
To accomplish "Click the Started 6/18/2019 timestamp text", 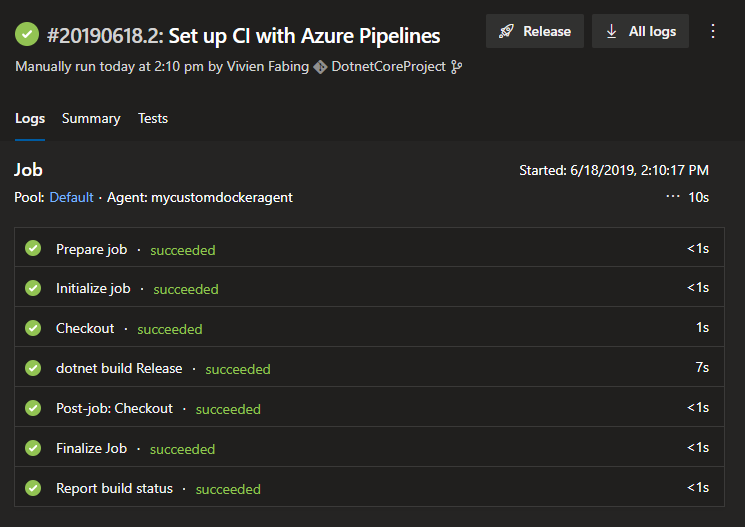I will (613, 170).
